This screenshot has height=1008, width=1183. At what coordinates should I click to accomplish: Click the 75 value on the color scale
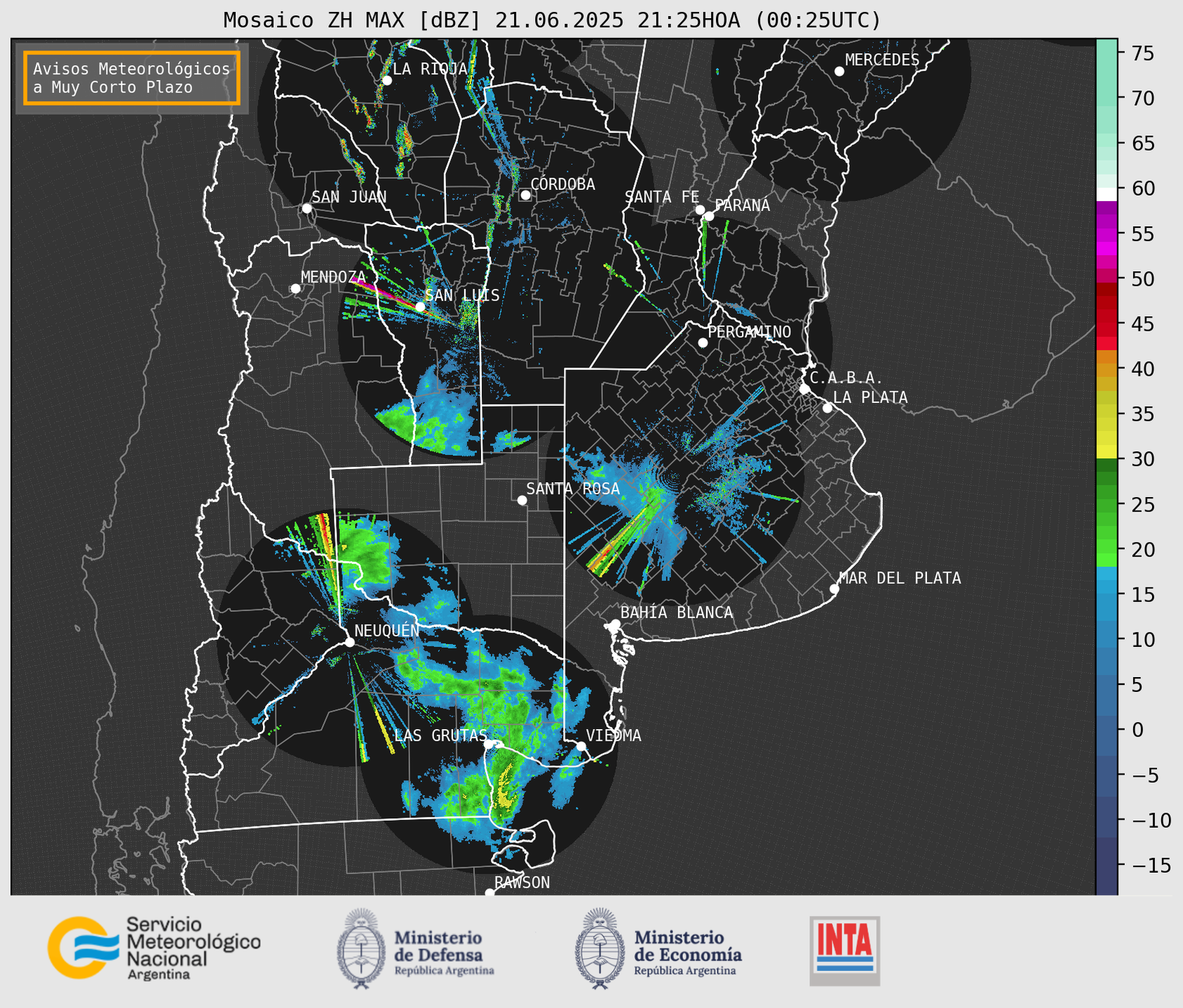[1142, 53]
